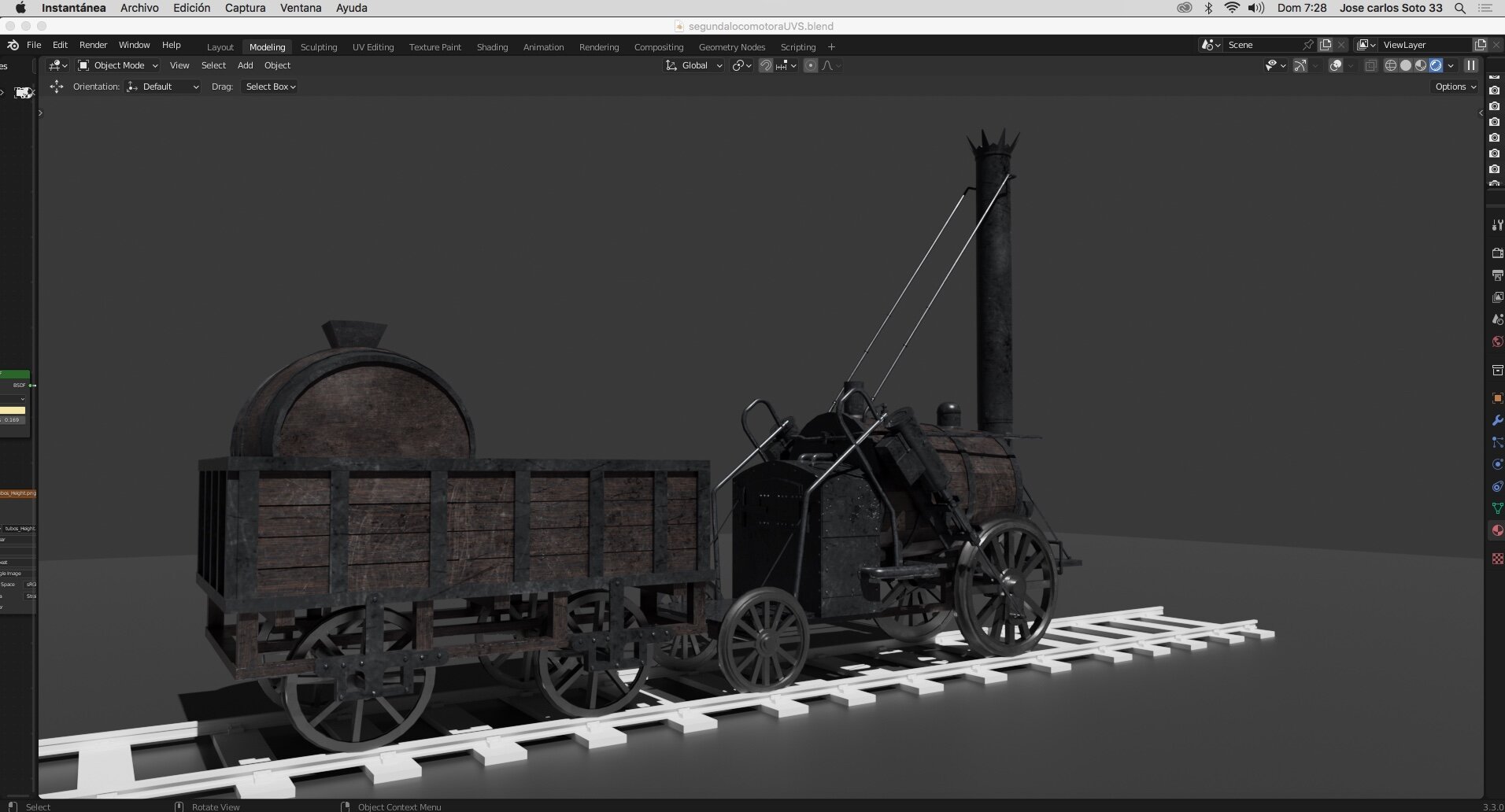
Task: Open the Modifiers properties tab
Action: (x=1497, y=420)
